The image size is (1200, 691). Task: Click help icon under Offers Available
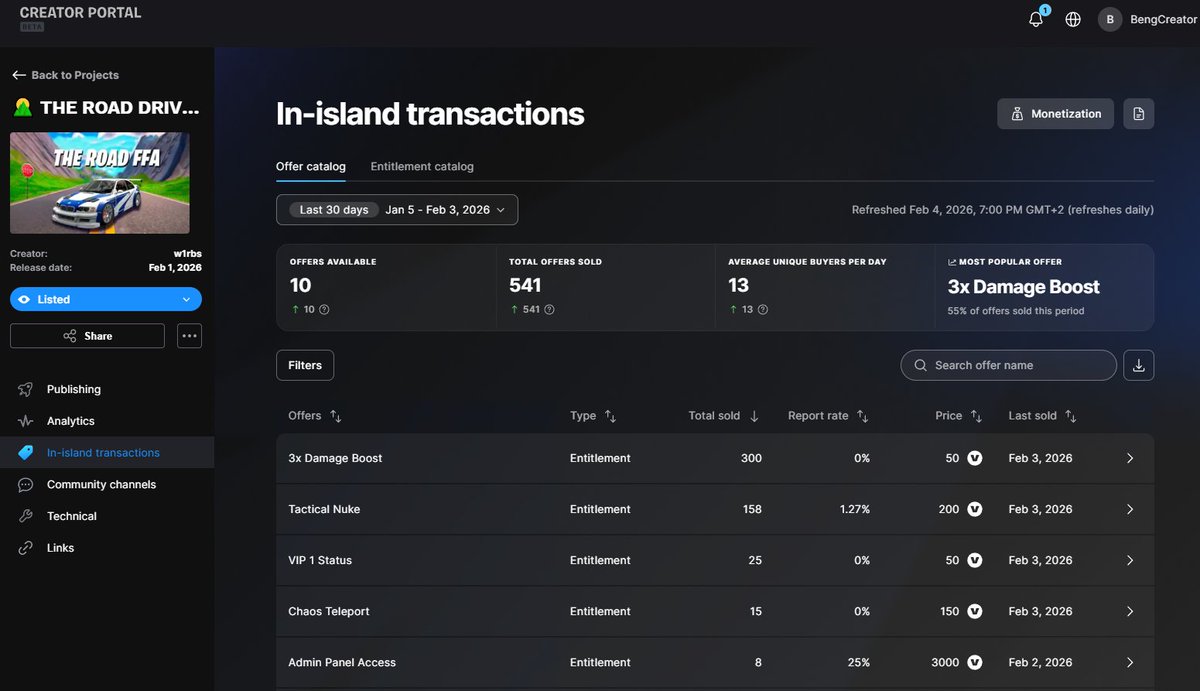pyautogui.click(x=324, y=310)
